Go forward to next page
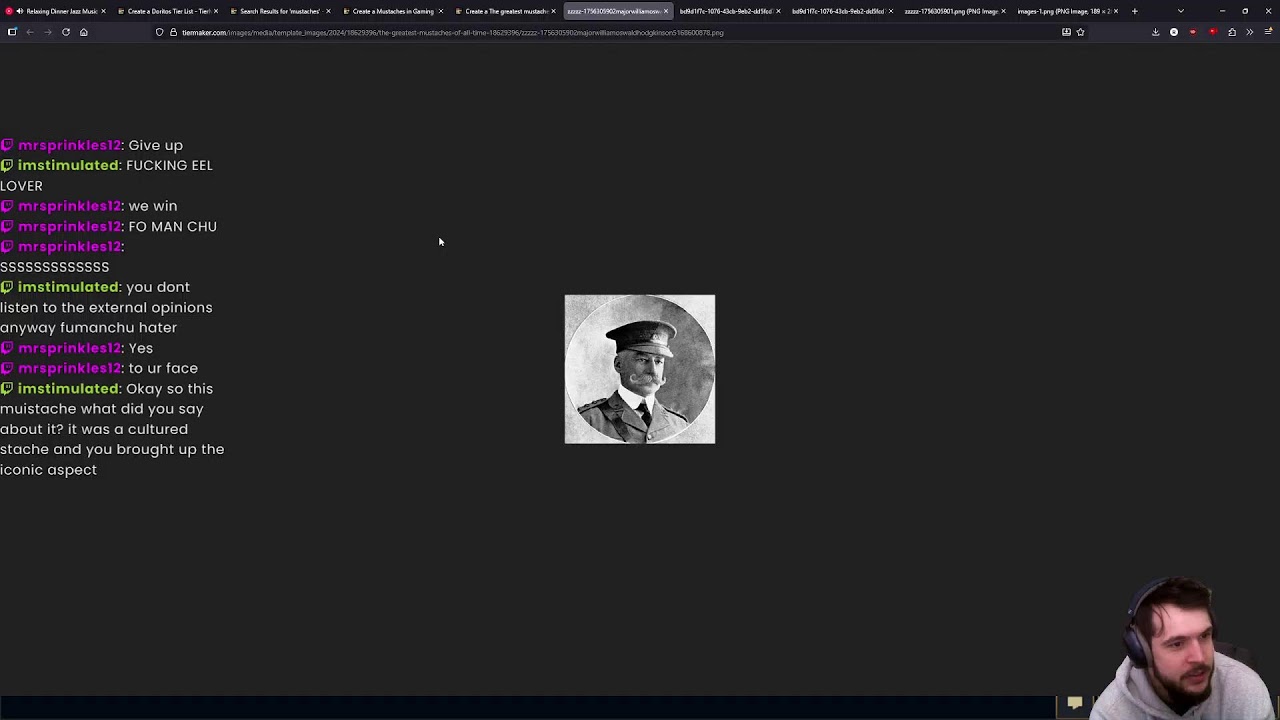The image size is (1280, 720). click(x=47, y=32)
